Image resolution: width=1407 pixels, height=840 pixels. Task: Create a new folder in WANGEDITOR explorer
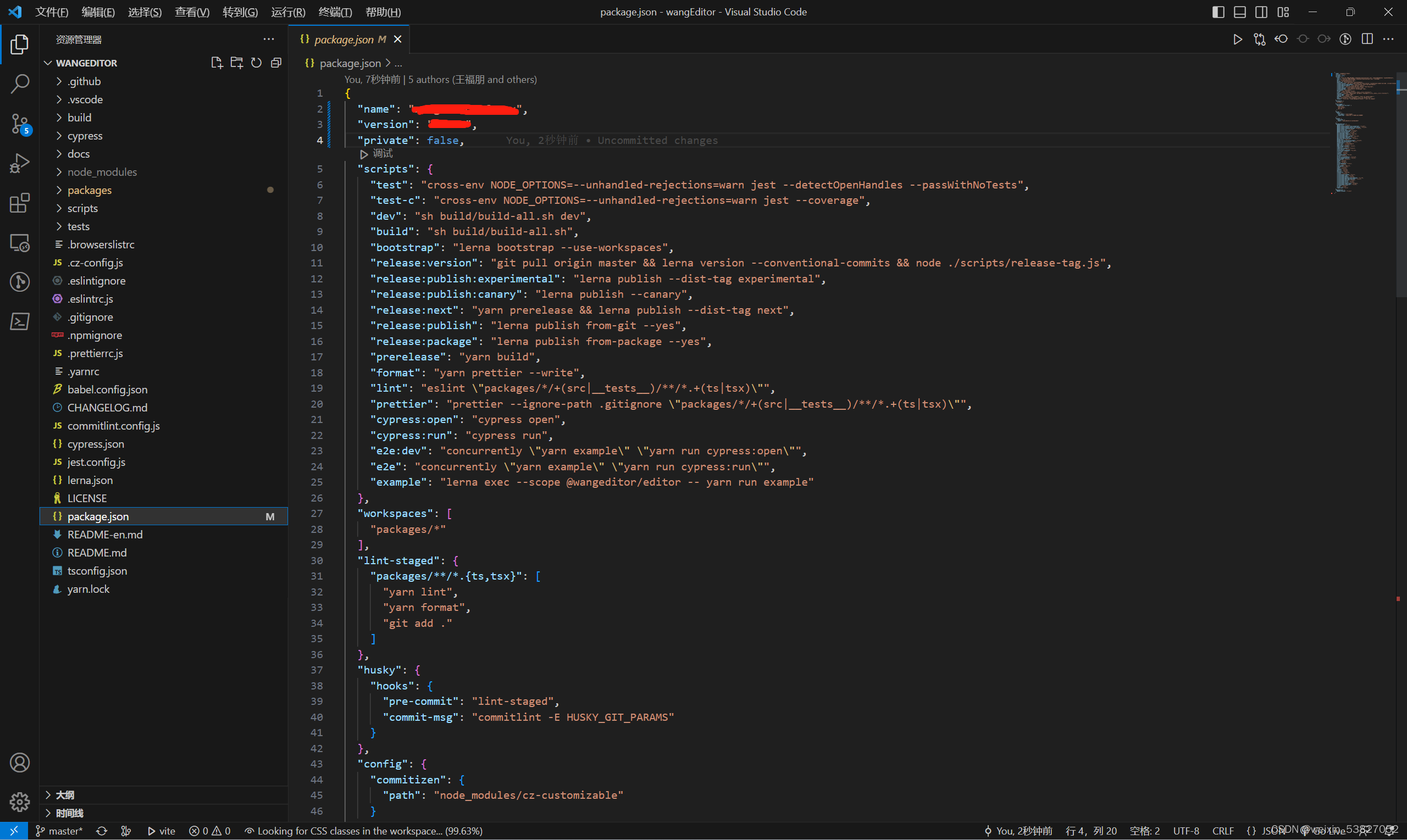pyautogui.click(x=237, y=63)
